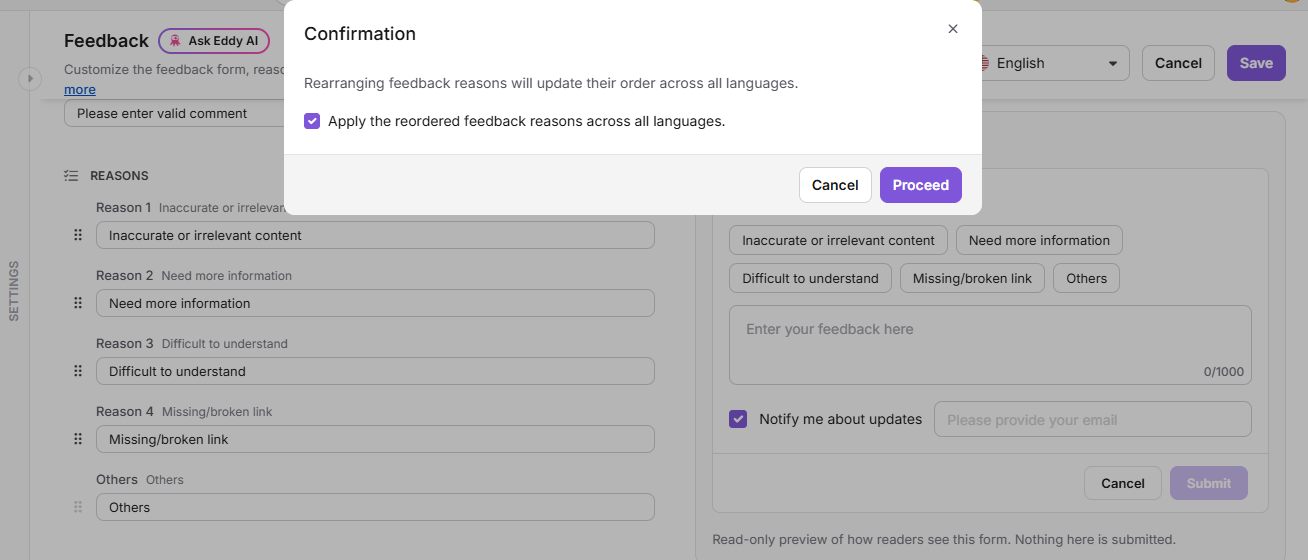This screenshot has width=1308, height=560.
Task: Select Inaccurate or irrelevant content preview chip
Action: click(838, 240)
